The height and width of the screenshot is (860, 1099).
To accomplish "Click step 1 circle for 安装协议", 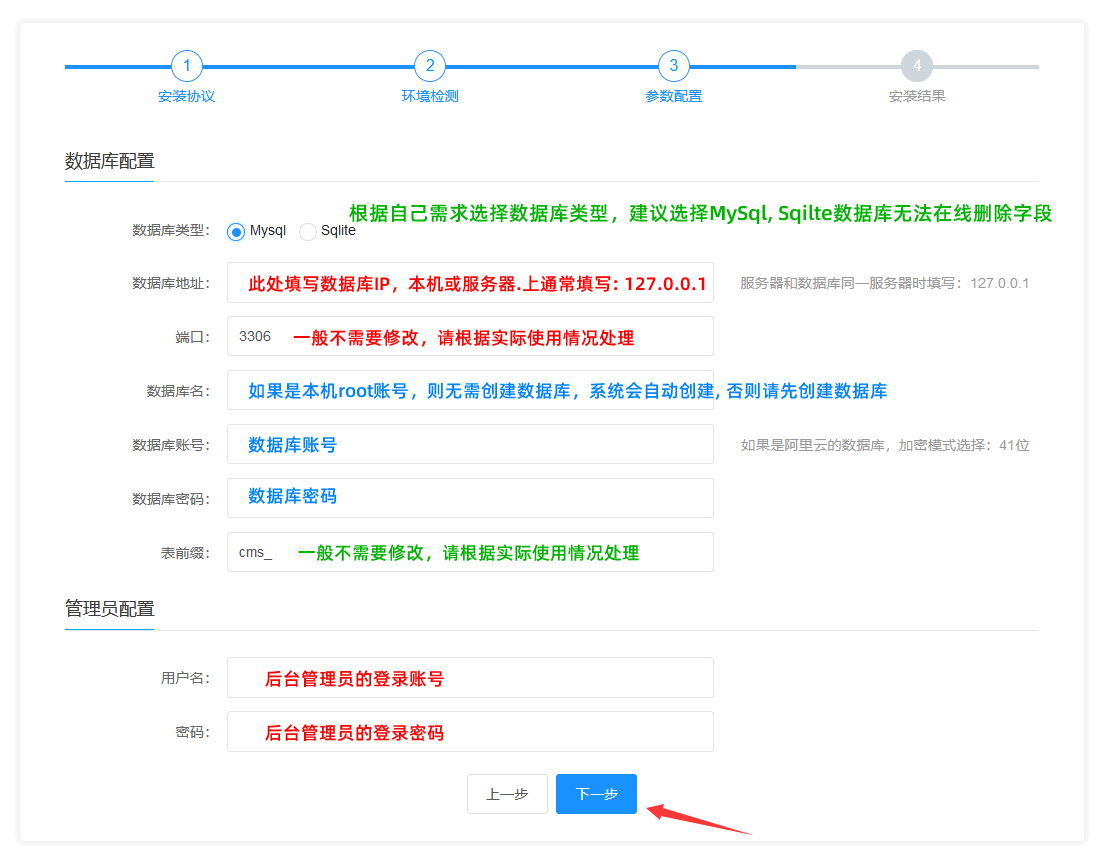I will click(x=187, y=67).
